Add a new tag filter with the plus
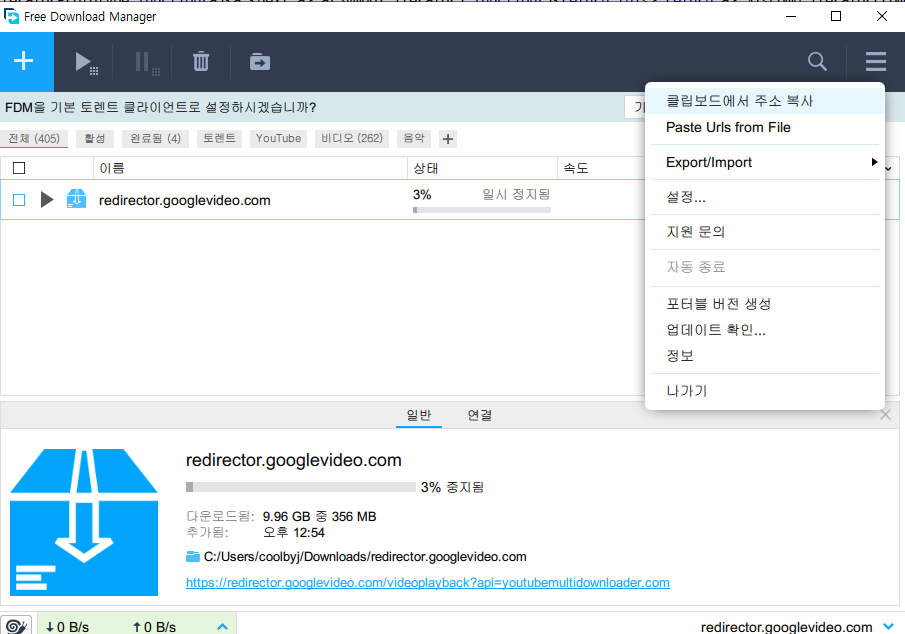 tap(448, 139)
